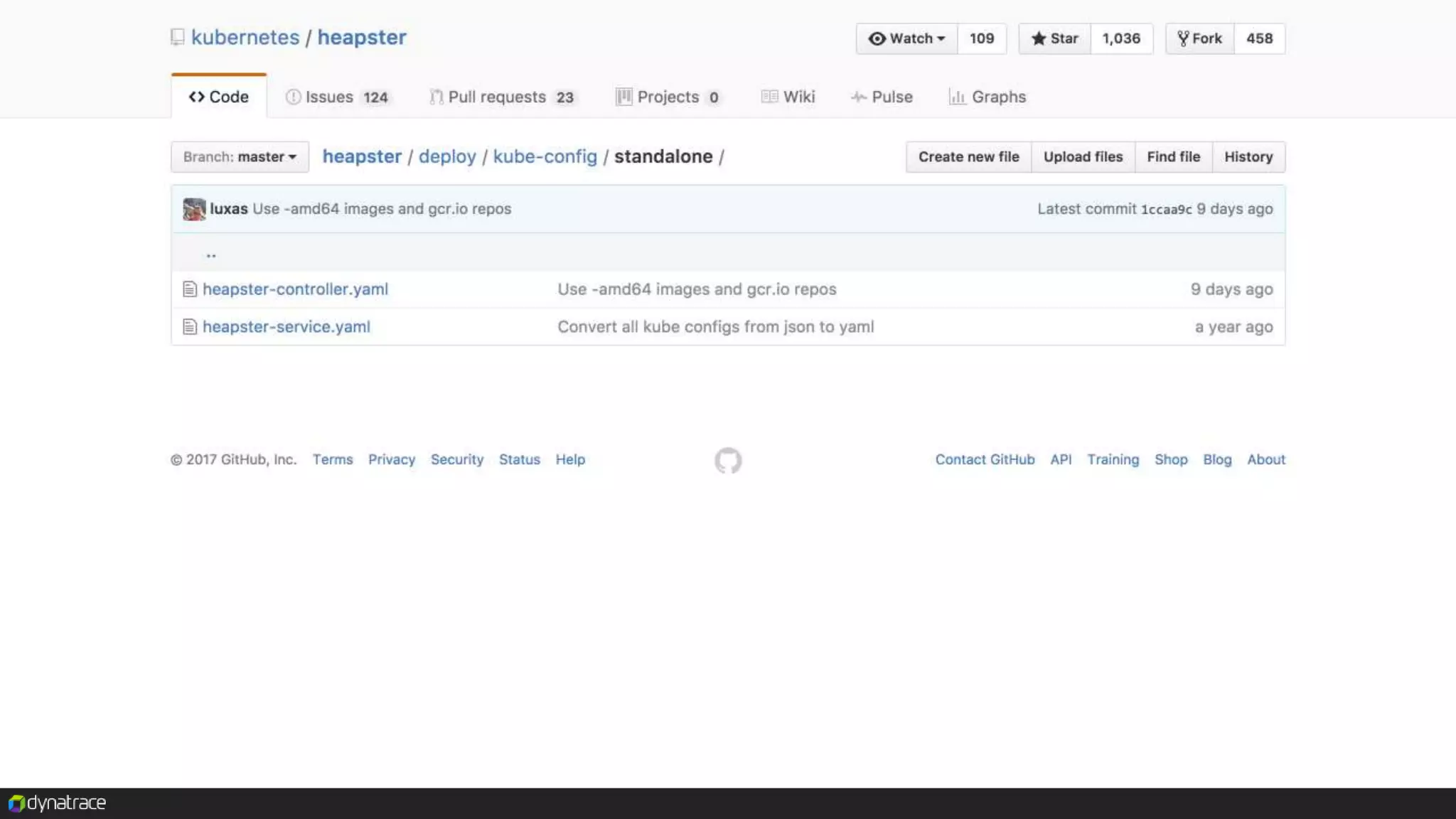Open the kube-config breadcrumb link
1456x819 pixels.
(x=545, y=156)
